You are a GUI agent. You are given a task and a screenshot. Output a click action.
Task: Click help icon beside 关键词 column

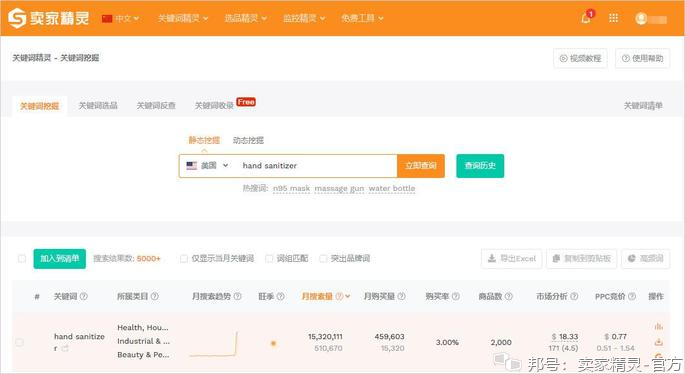click(83, 296)
